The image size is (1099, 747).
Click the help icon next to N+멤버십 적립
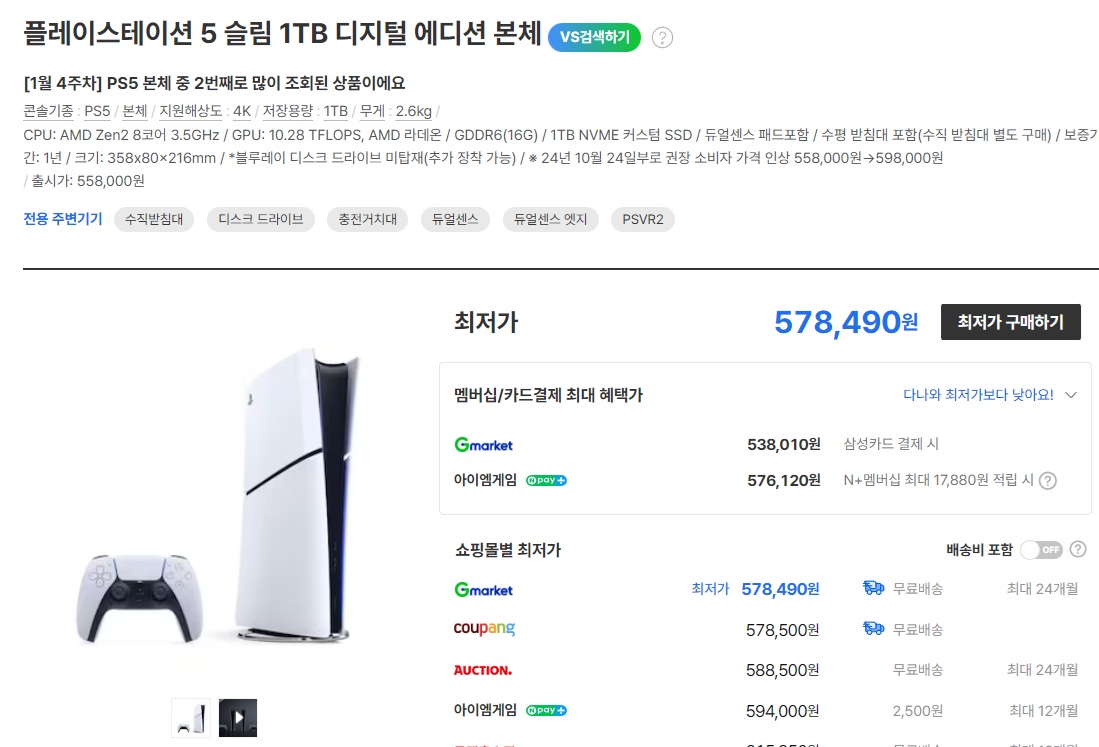pyautogui.click(x=1047, y=481)
